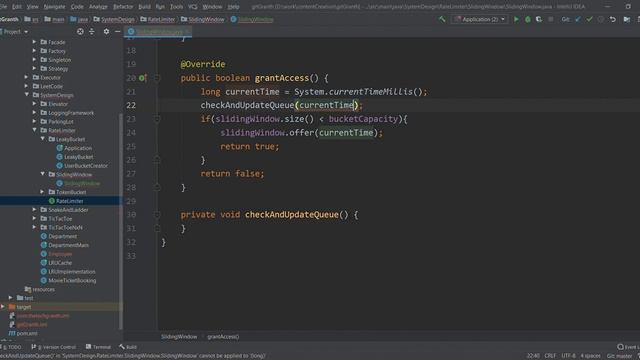The height and width of the screenshot is (360, 640).
Task: Click line number 25 in the gutter
Action: (x=131, y=146)
